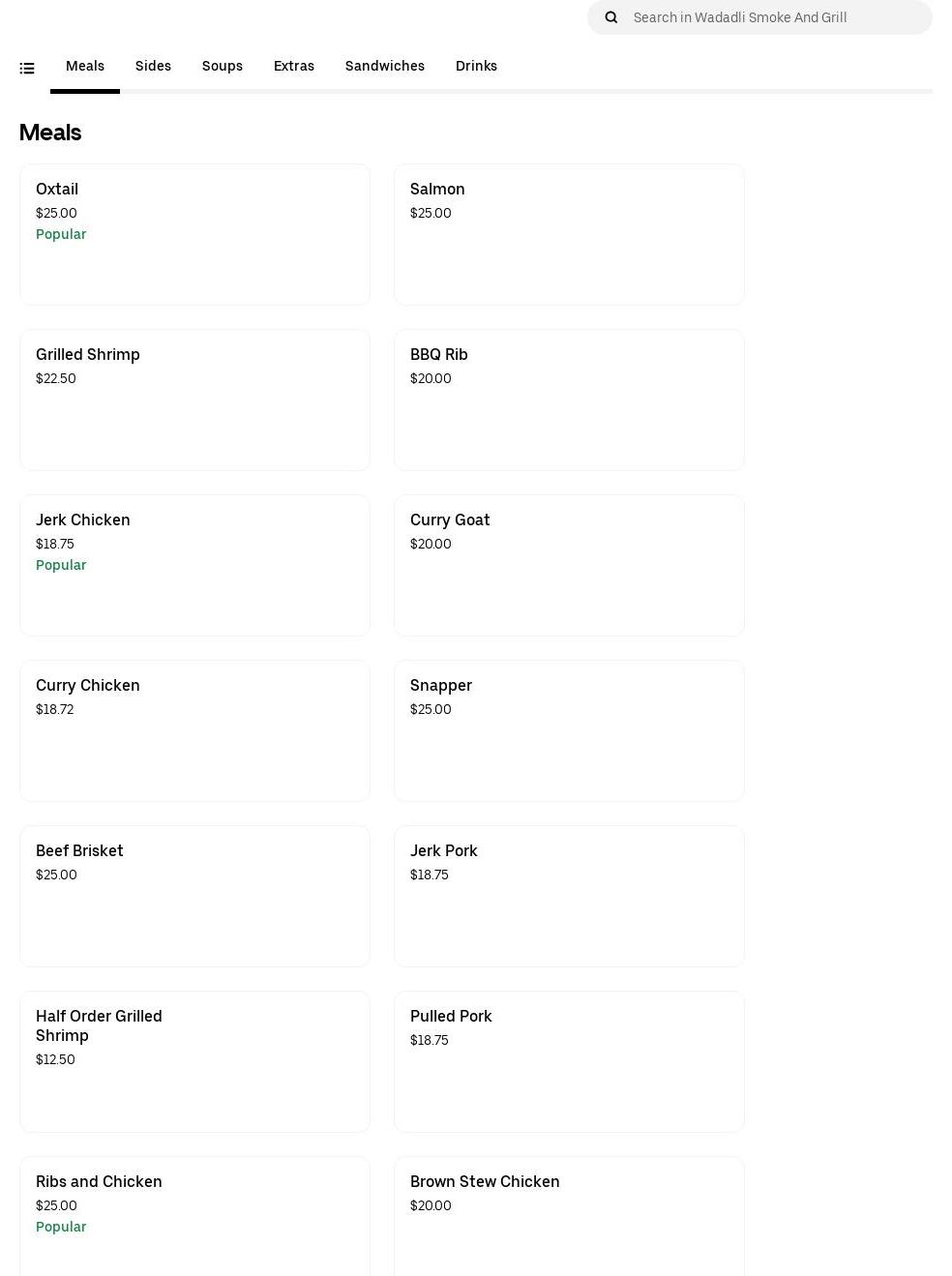
Task: Pick the Jerk Chicken meal
Action: coord(194,565)
